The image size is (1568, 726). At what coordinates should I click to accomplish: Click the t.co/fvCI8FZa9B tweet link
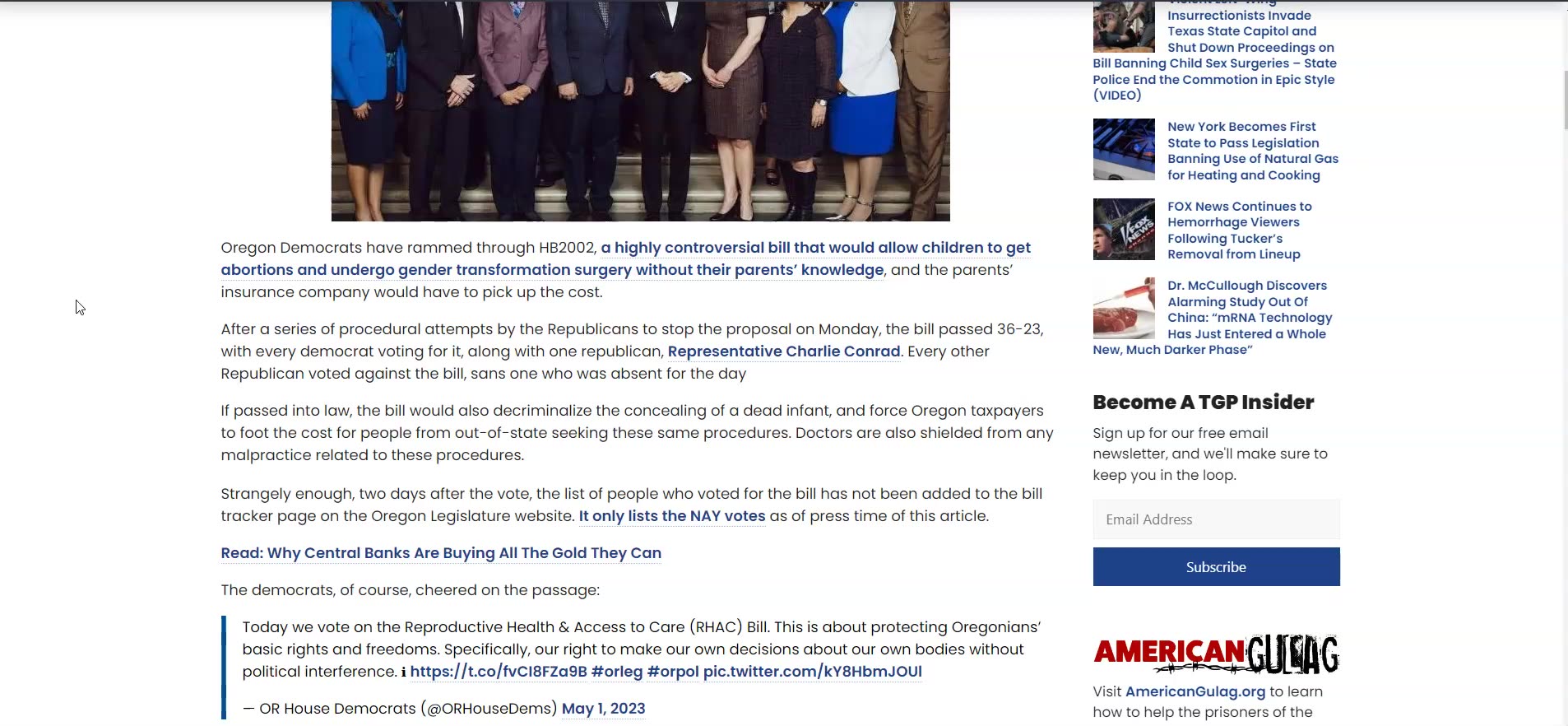pos(498,672)
